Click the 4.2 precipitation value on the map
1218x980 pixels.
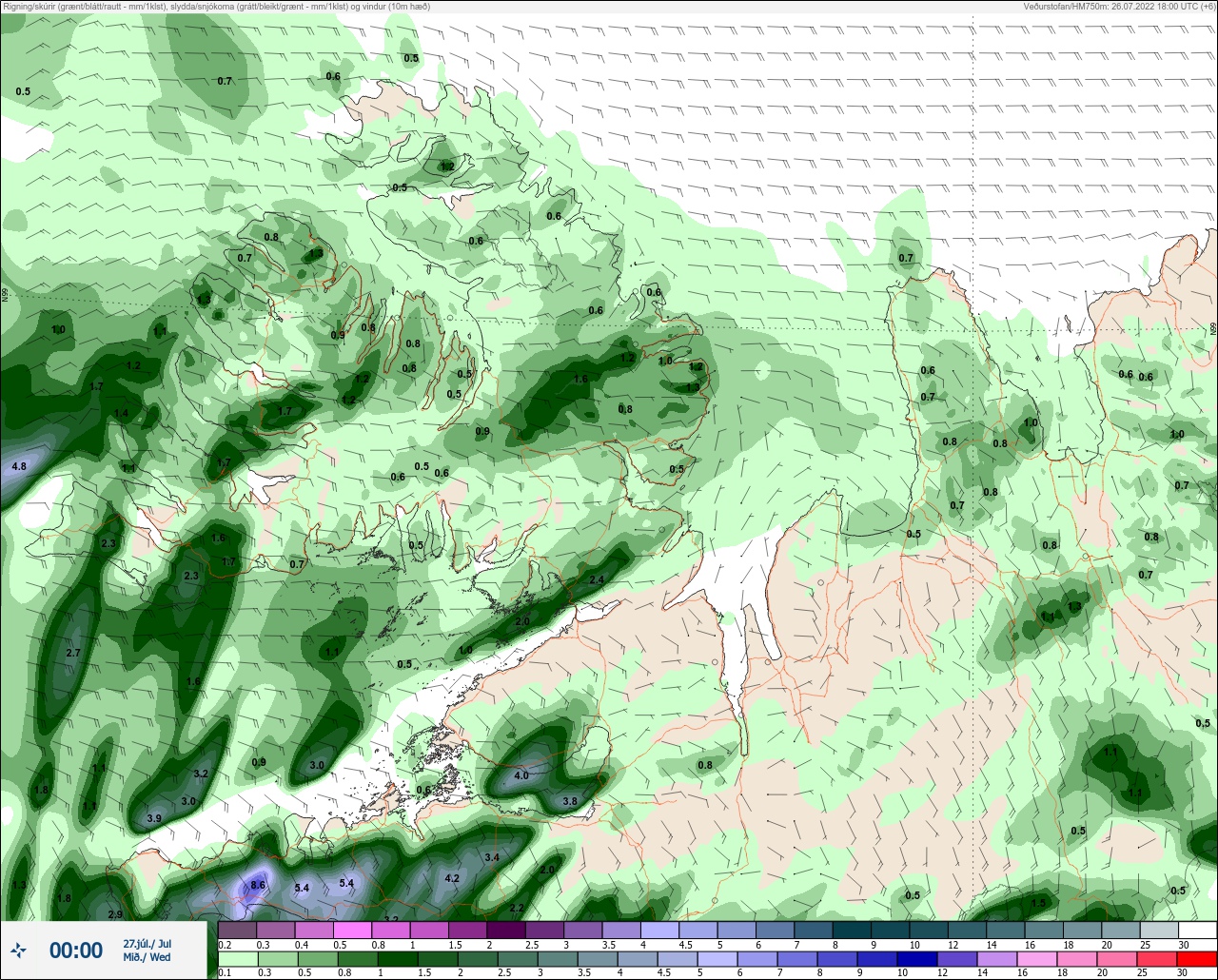coord(452,878)
